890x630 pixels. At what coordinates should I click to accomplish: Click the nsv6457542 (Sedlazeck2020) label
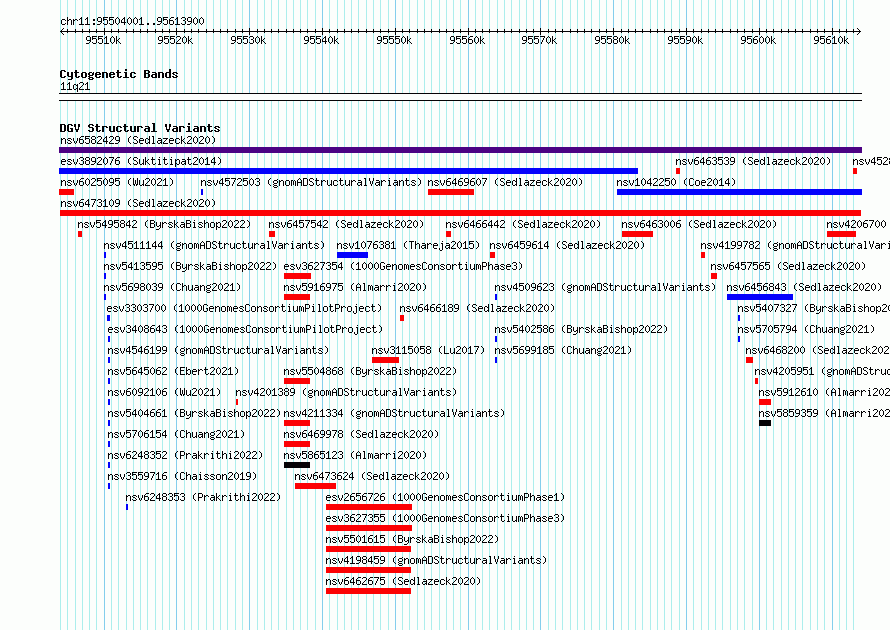(x=346, y=224)
